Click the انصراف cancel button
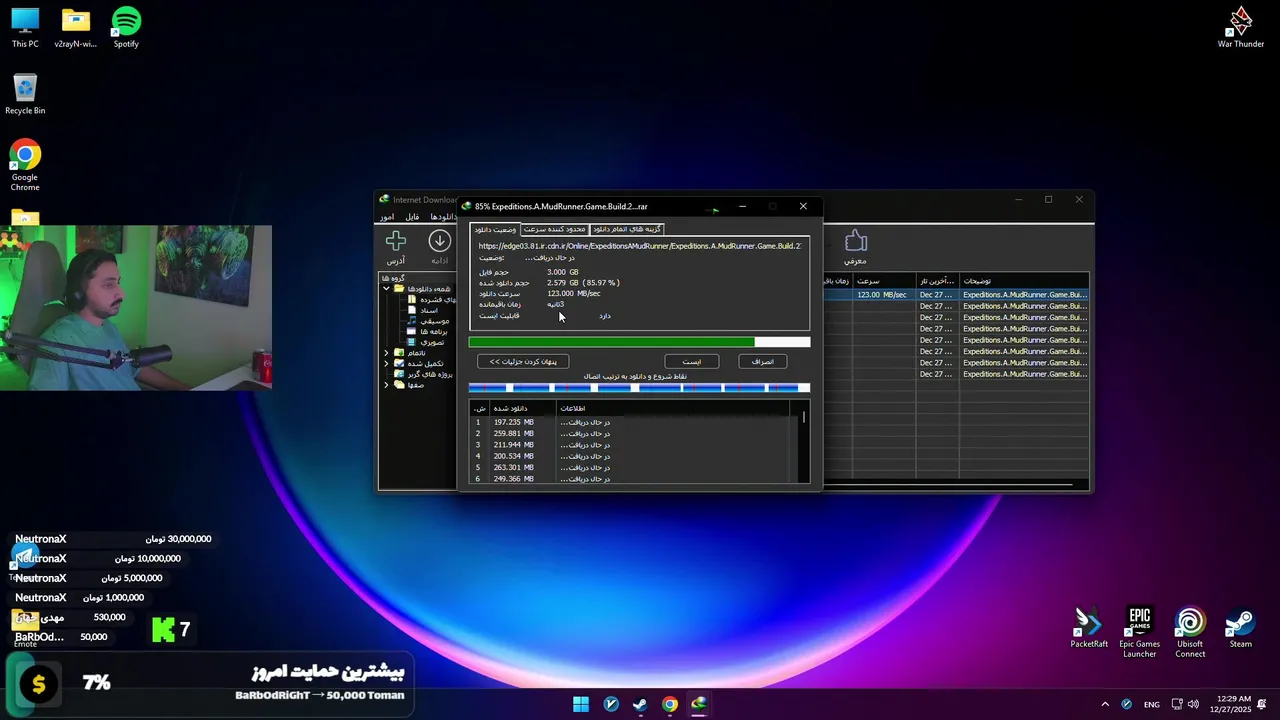The height and width of the screenshot is (720, 1280). [763, 361]
